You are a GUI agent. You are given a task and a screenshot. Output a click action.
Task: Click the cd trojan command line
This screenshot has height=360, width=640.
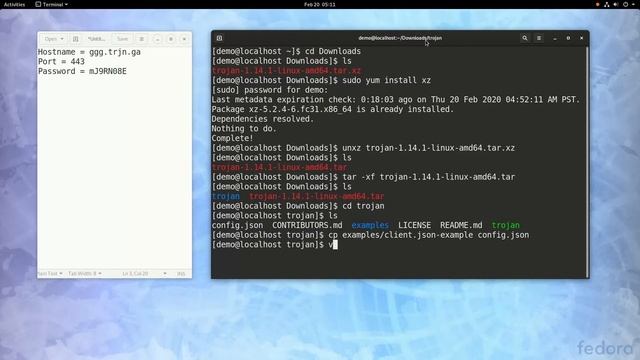point(298,206)
